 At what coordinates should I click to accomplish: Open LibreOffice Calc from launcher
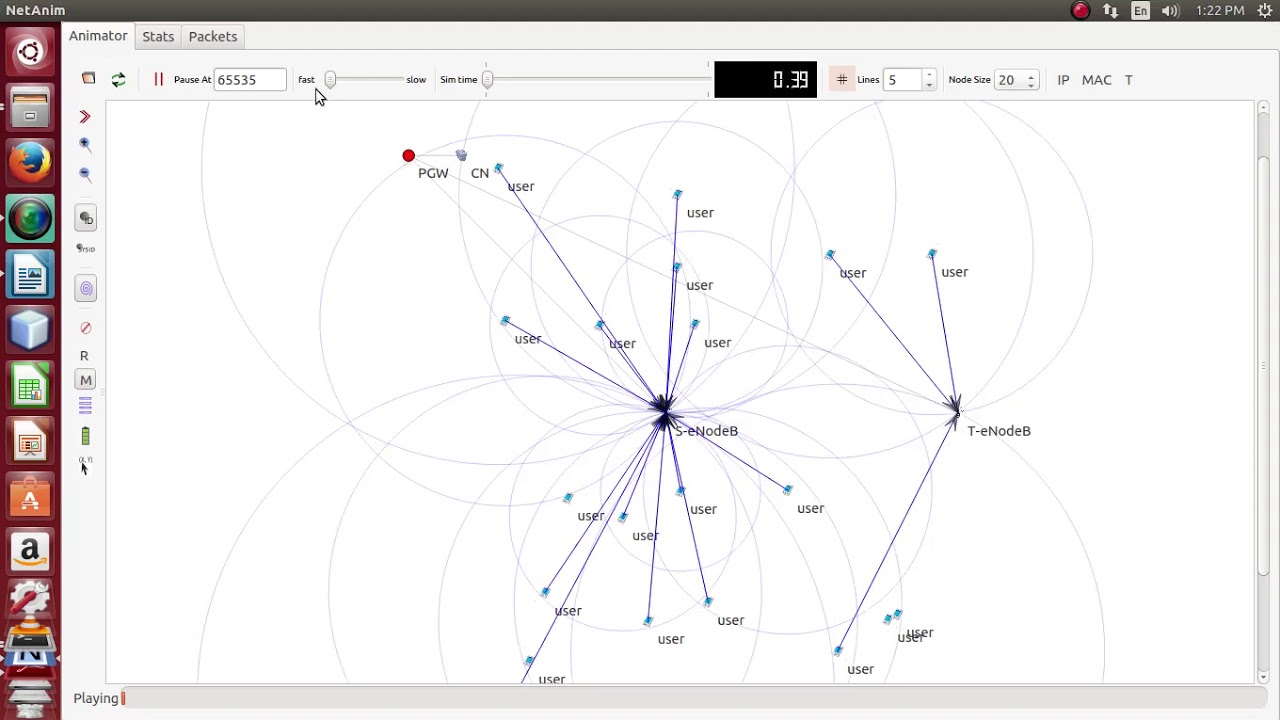click(30, 387)
